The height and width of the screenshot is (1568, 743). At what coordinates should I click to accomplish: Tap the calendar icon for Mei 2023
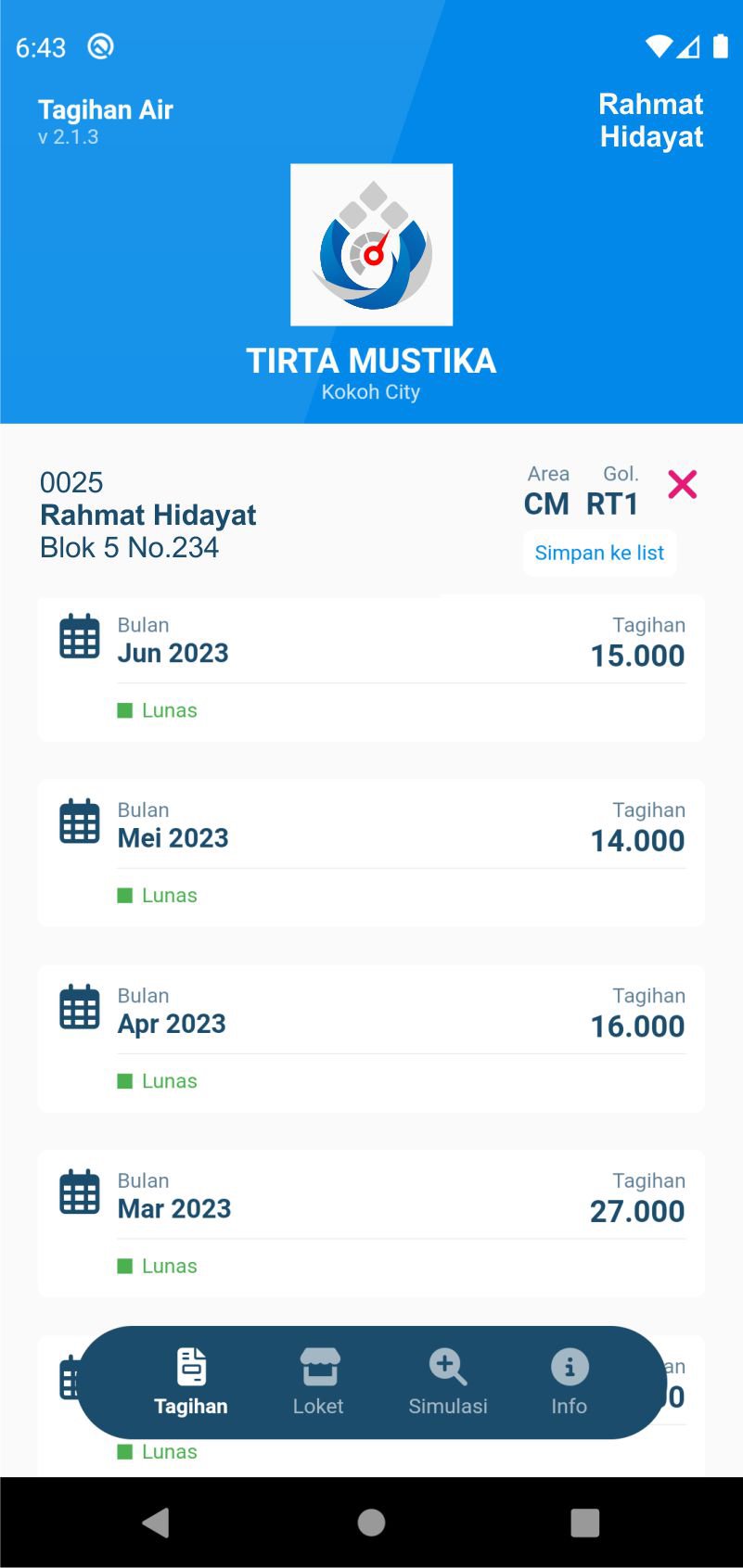pyautogui.click(x=80, y=822)
